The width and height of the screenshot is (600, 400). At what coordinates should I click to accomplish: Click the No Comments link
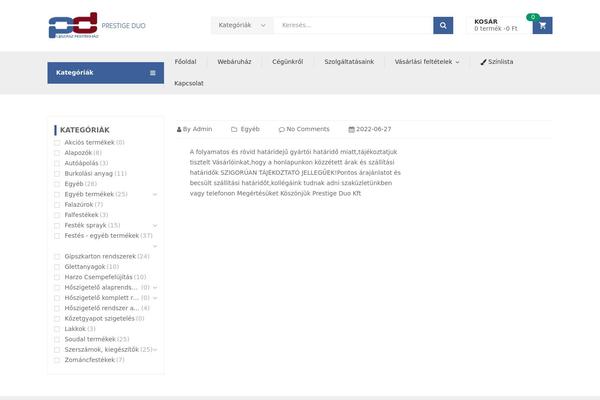pos(308,129)
